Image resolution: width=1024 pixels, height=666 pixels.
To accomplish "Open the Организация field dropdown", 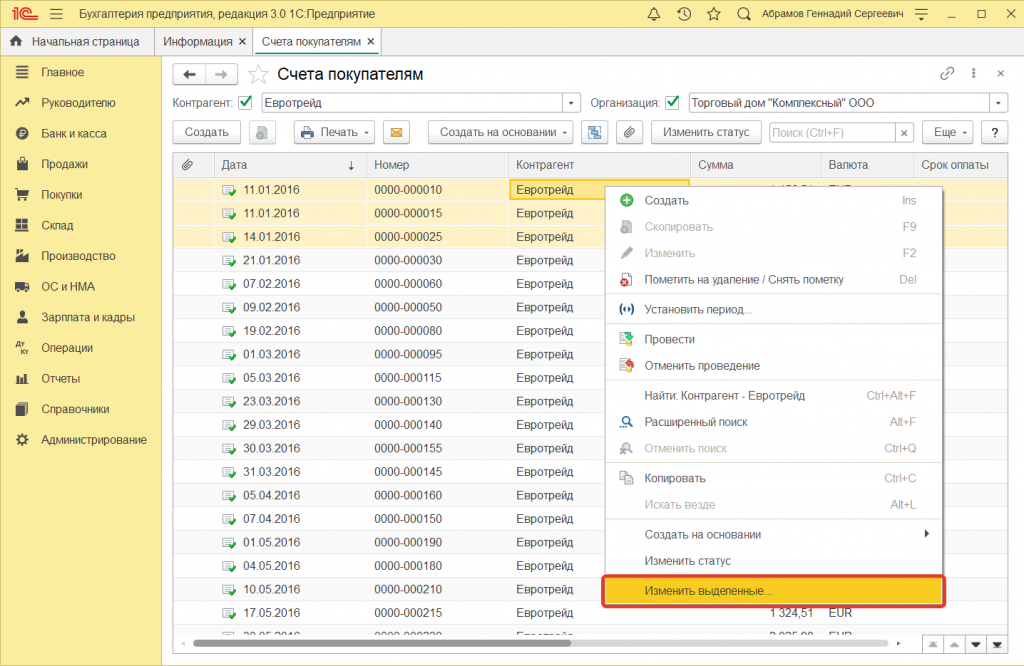I will (x=998, y=102).
